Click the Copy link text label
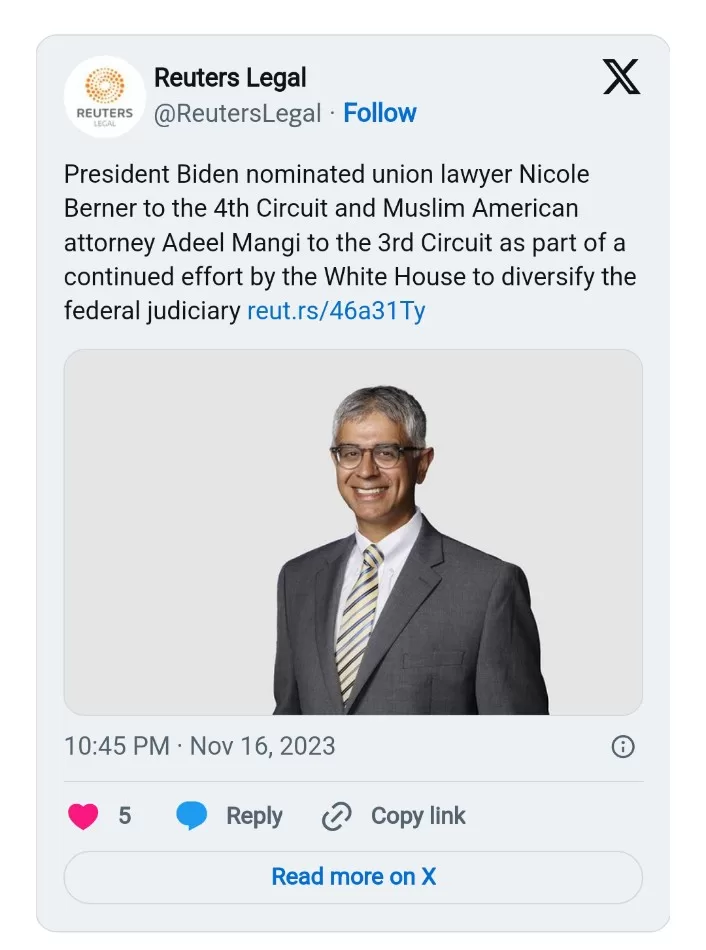The height and width of the screenshot is (950, 706). click(x=418, y=816)
